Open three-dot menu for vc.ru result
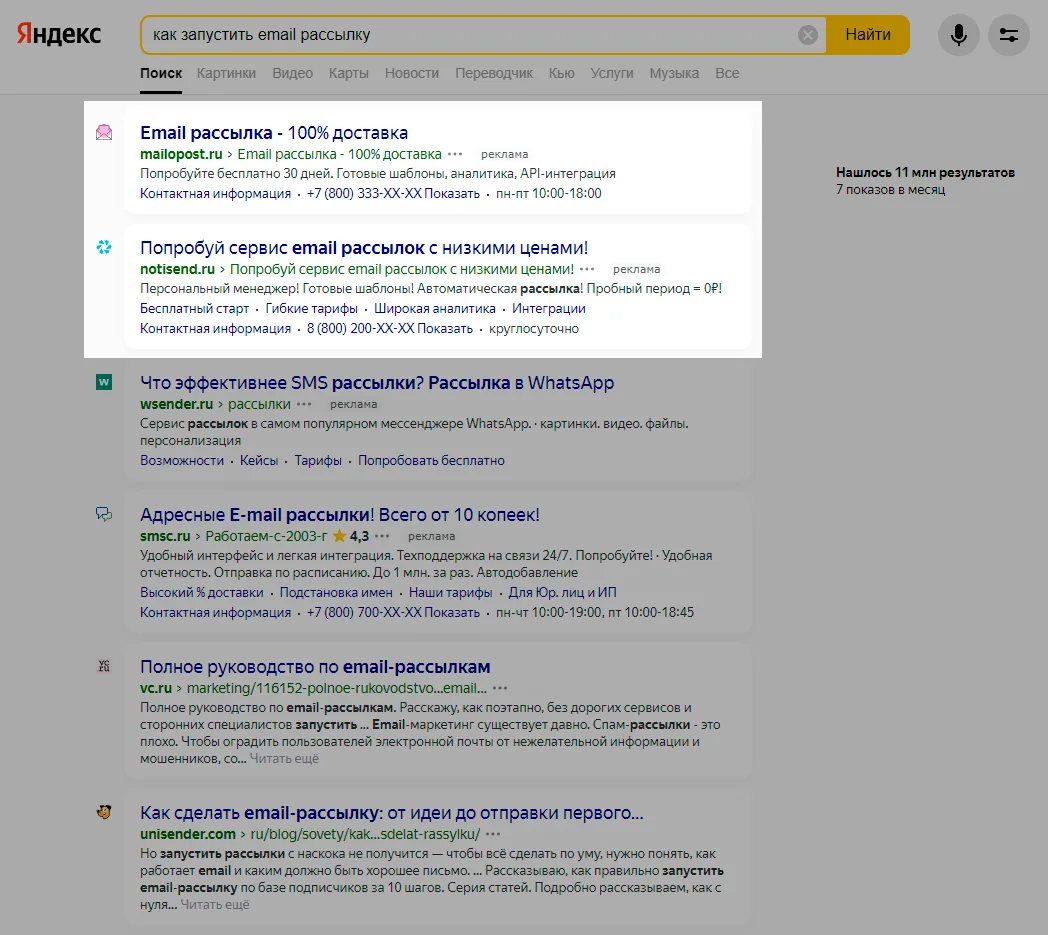The image size is (1048, 935). click(500, 688)
